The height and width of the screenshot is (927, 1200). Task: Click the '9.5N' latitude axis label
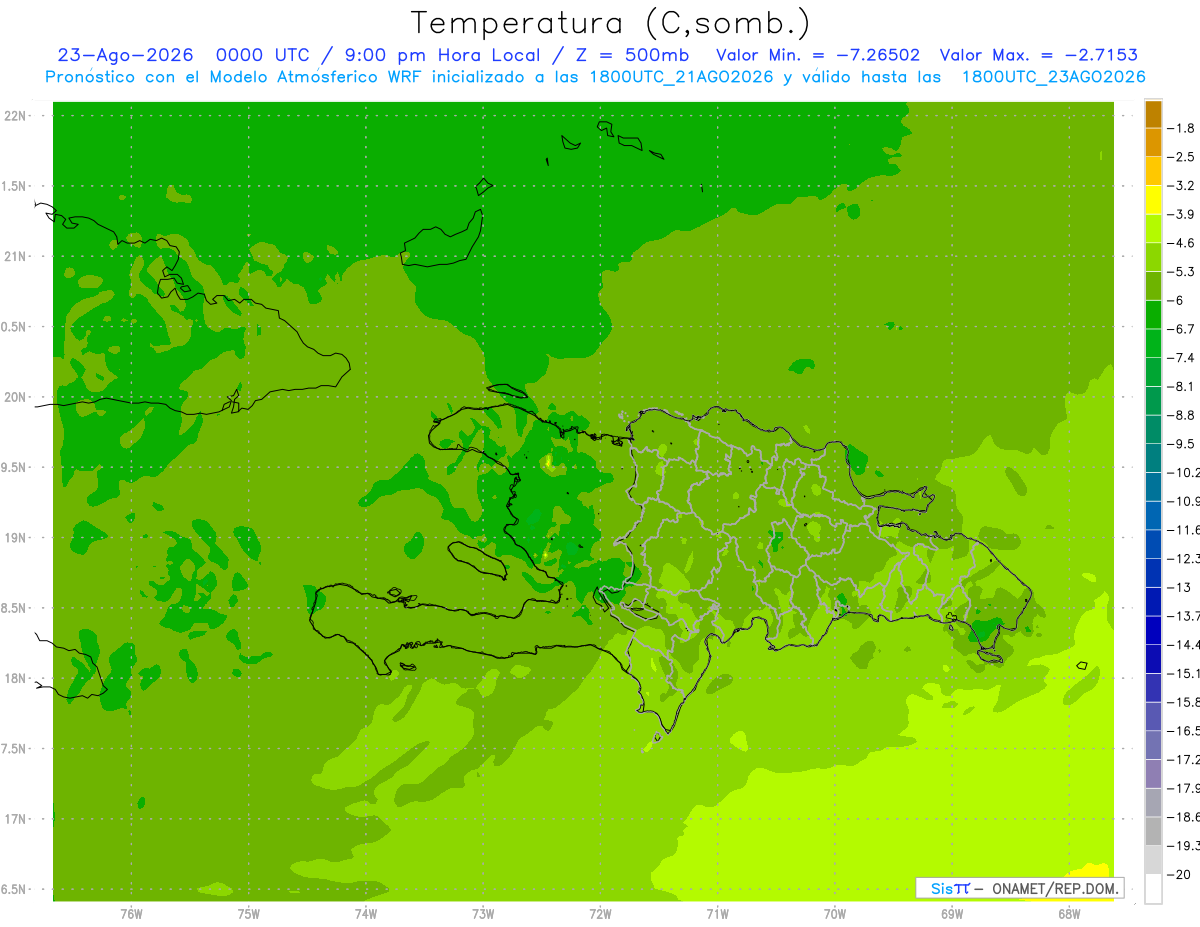pyautogui.click(x=14, y=468)
